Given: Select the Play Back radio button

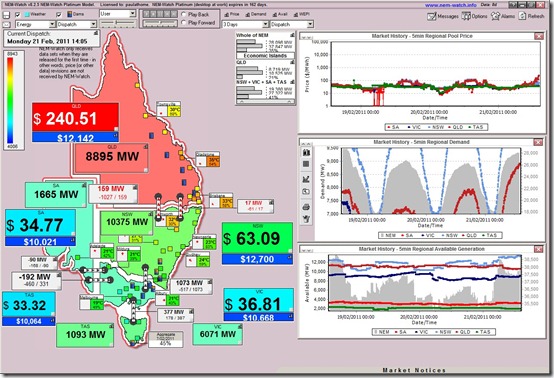Looking at the screenshot, I should [x=183, y=14].
